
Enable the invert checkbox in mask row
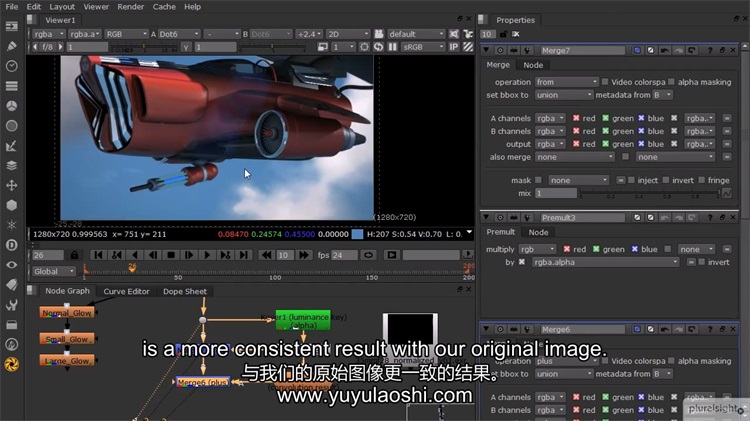click(666, 180)
